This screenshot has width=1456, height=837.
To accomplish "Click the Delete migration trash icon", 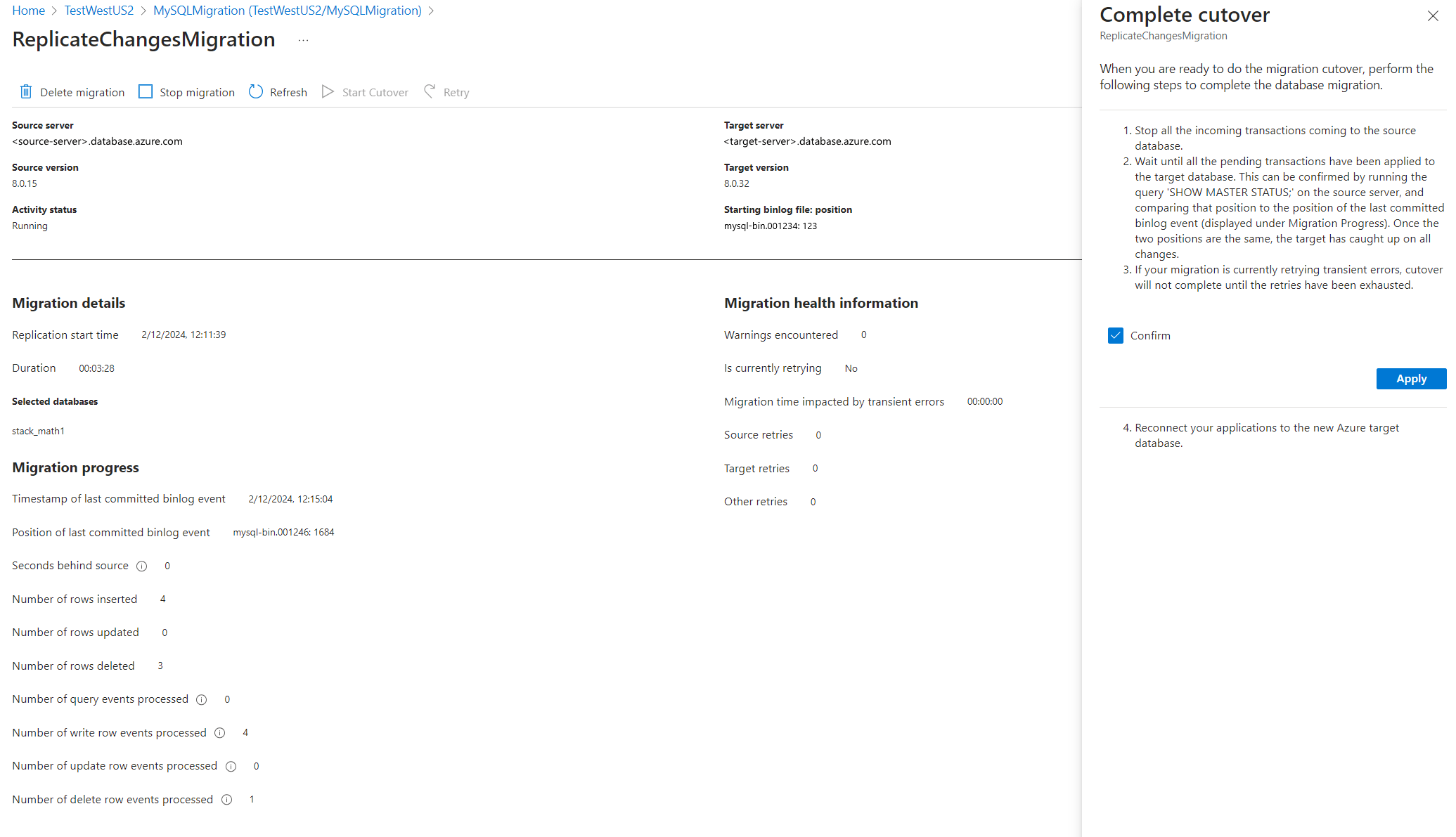I will (26, 92).
